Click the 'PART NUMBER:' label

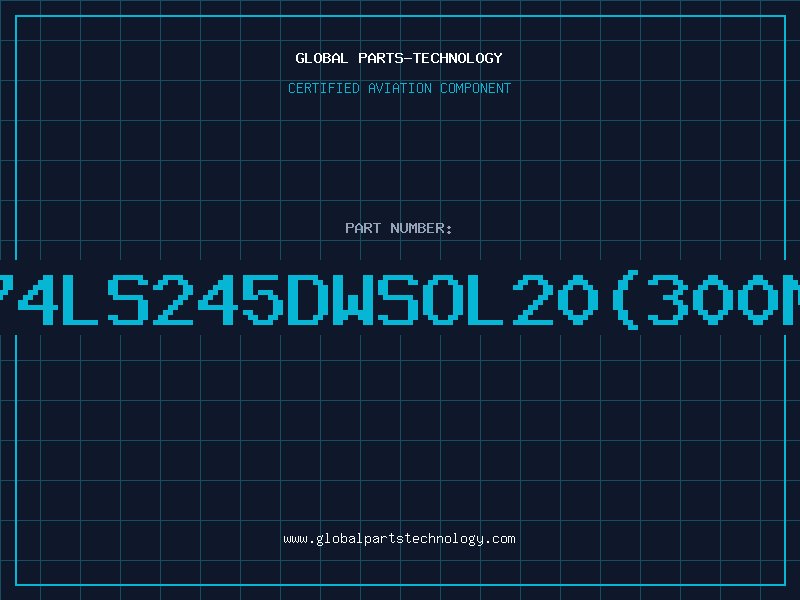coord(399,228)
